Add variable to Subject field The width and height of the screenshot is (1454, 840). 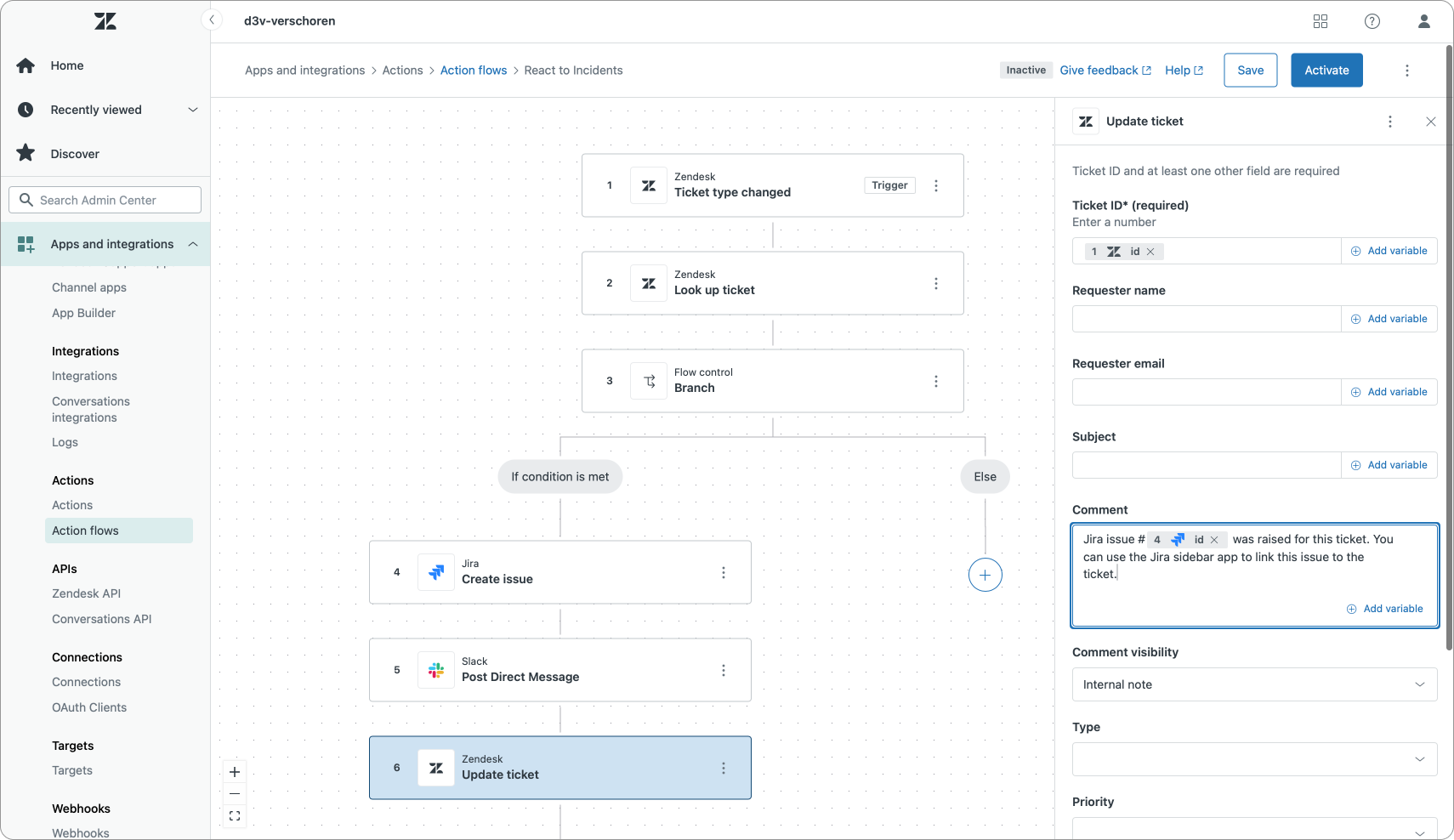[1389, 465]
